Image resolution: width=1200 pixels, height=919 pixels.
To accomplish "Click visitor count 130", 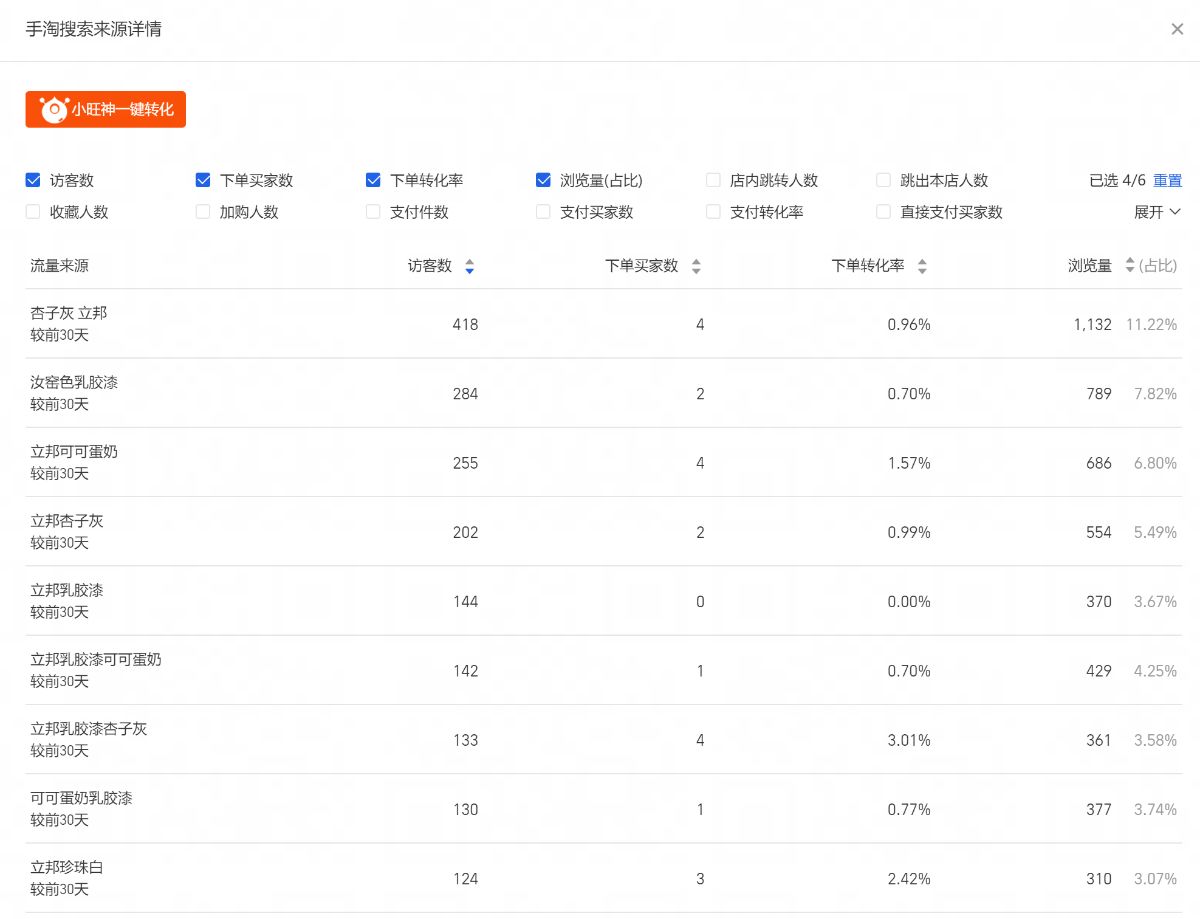I will coord(465,810).
